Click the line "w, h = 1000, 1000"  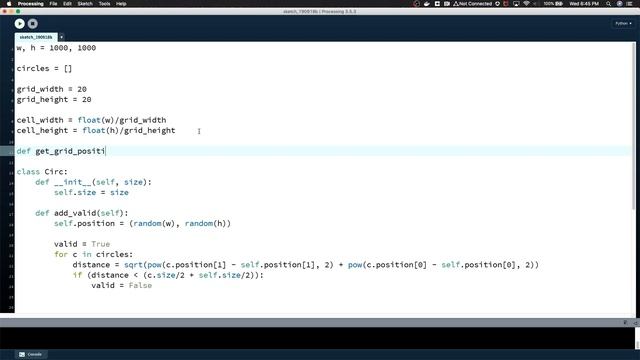click(56, 48)
